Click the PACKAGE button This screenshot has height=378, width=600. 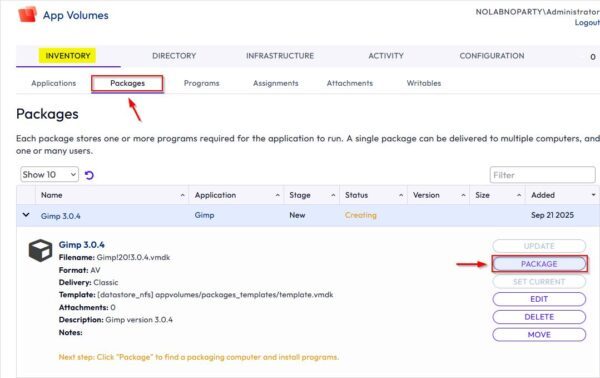[x=539, y=264]
